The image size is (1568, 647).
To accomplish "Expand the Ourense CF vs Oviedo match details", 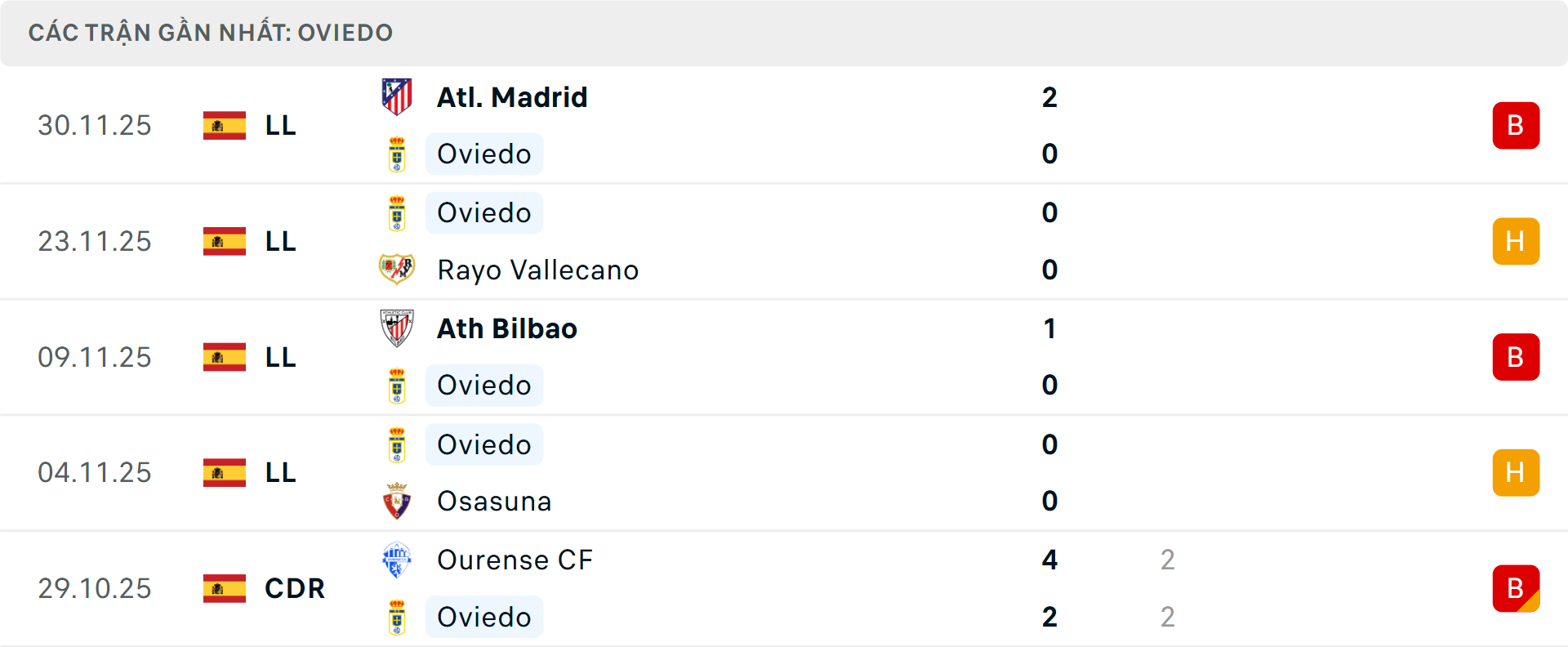I will 784,588.
